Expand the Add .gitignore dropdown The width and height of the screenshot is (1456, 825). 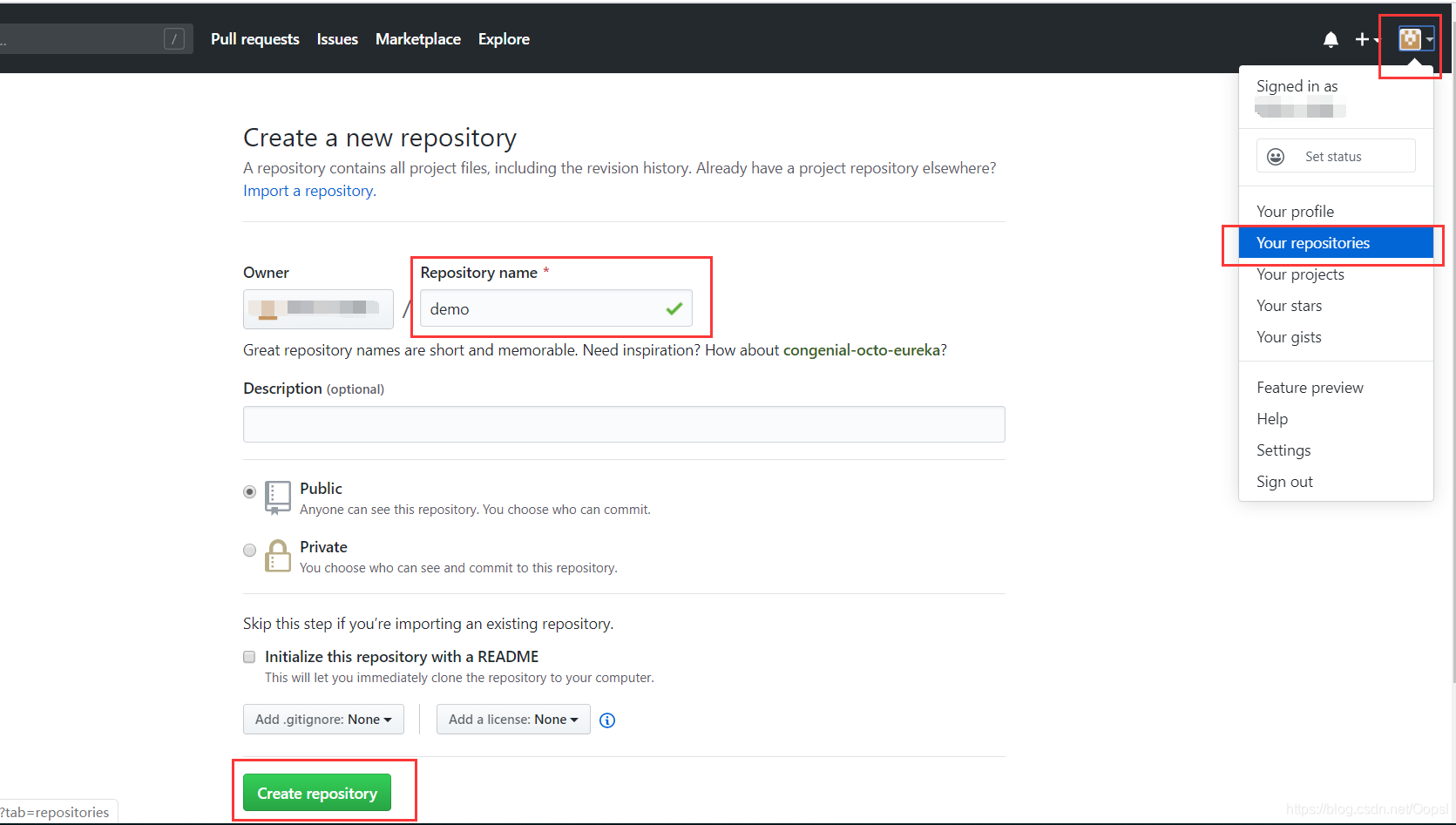click(323, 720)
